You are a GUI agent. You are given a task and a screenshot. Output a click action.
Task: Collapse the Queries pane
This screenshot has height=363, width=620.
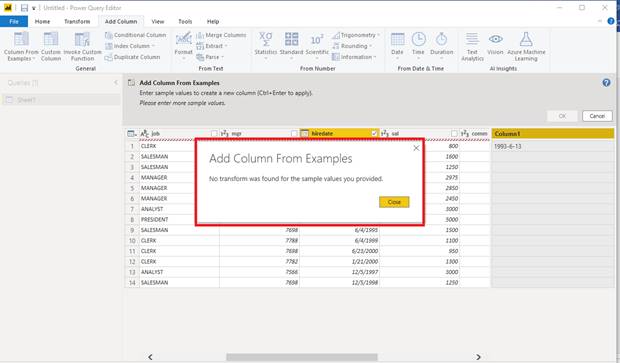click(116, 83)
